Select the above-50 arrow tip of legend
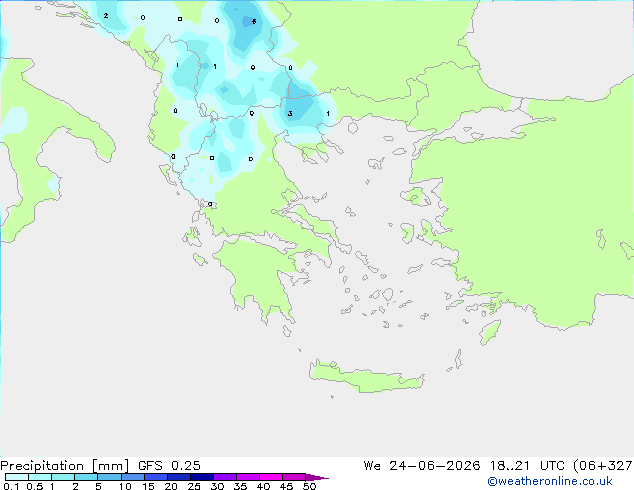The image size is (634, 490). click(x=317, y=477)
